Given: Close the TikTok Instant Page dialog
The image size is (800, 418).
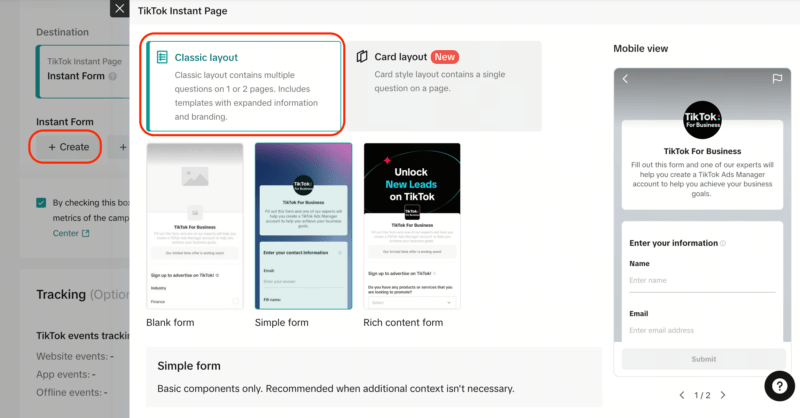Looking at the screenshot, I should (119, 10).
